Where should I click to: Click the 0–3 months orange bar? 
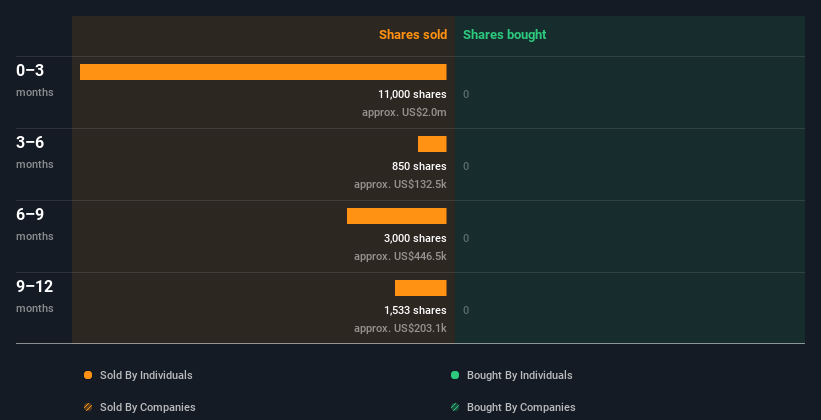[263, 72]
